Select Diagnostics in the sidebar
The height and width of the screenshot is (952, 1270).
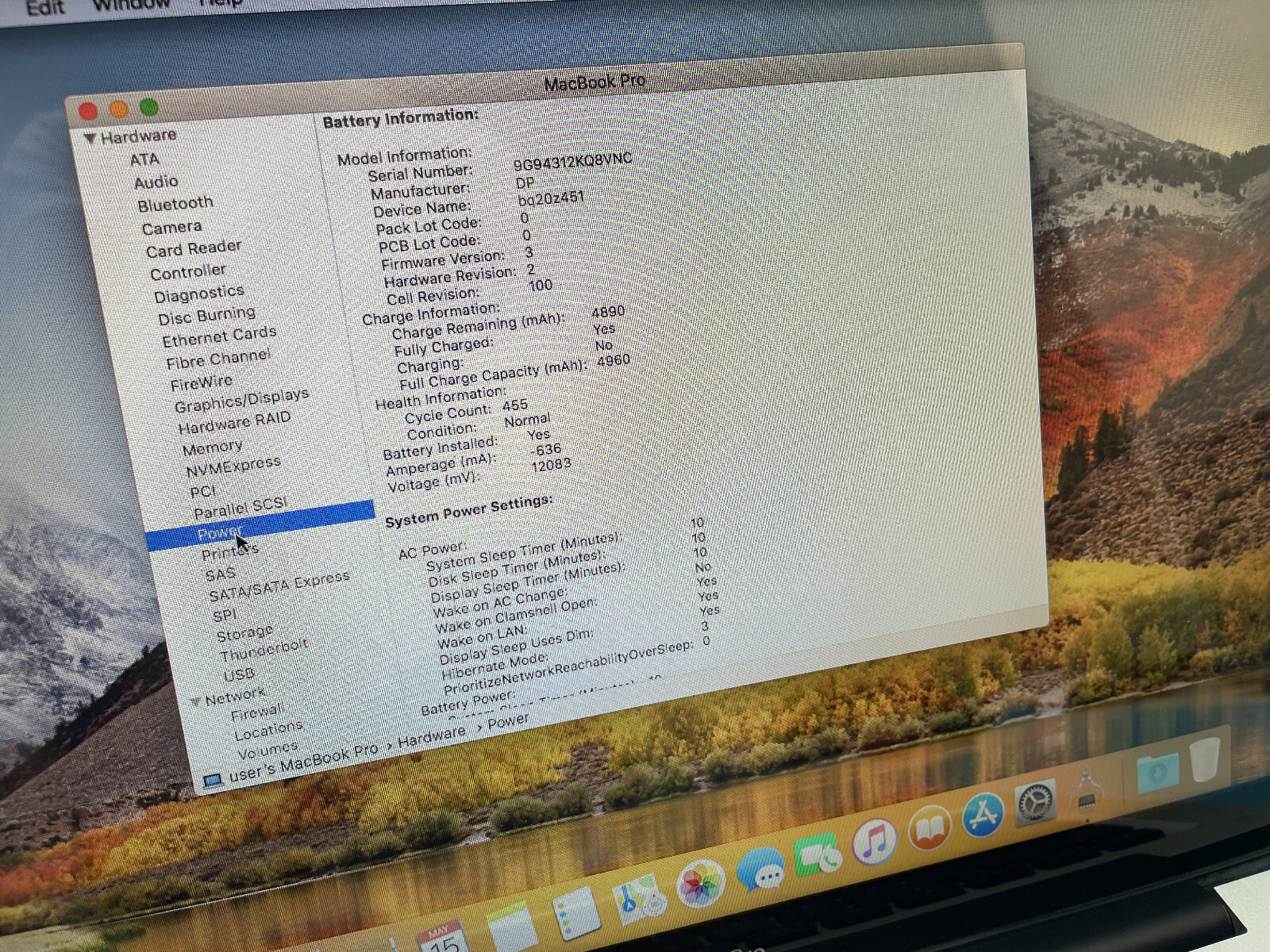click(x=199, y=294)
